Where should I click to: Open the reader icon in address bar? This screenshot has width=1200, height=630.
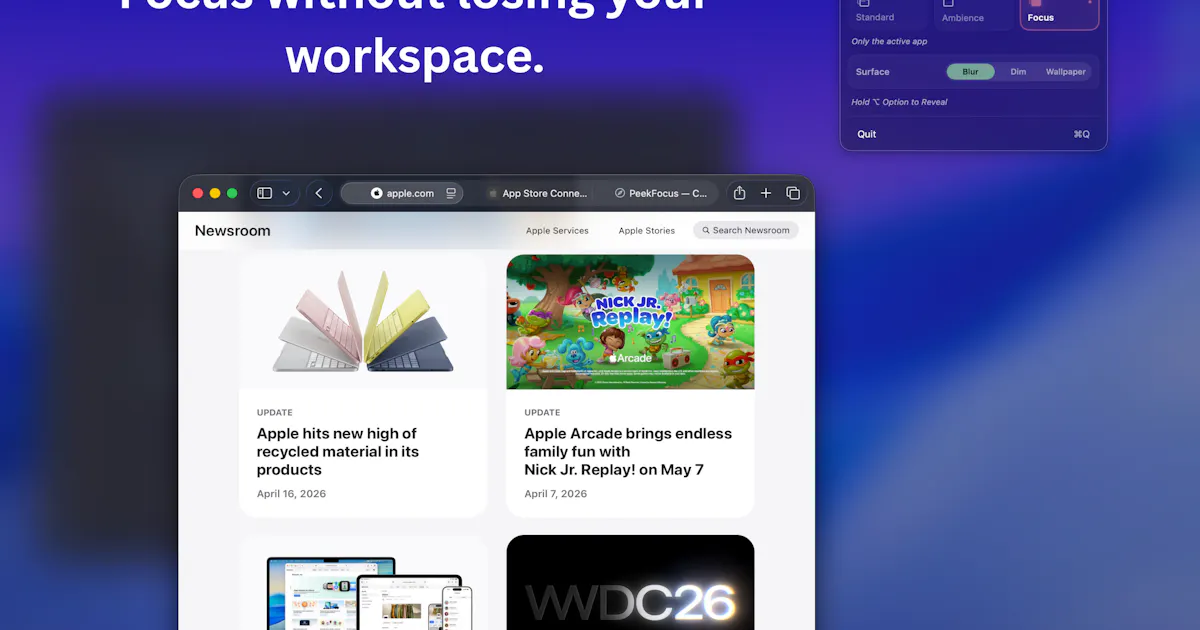(451, 193)
